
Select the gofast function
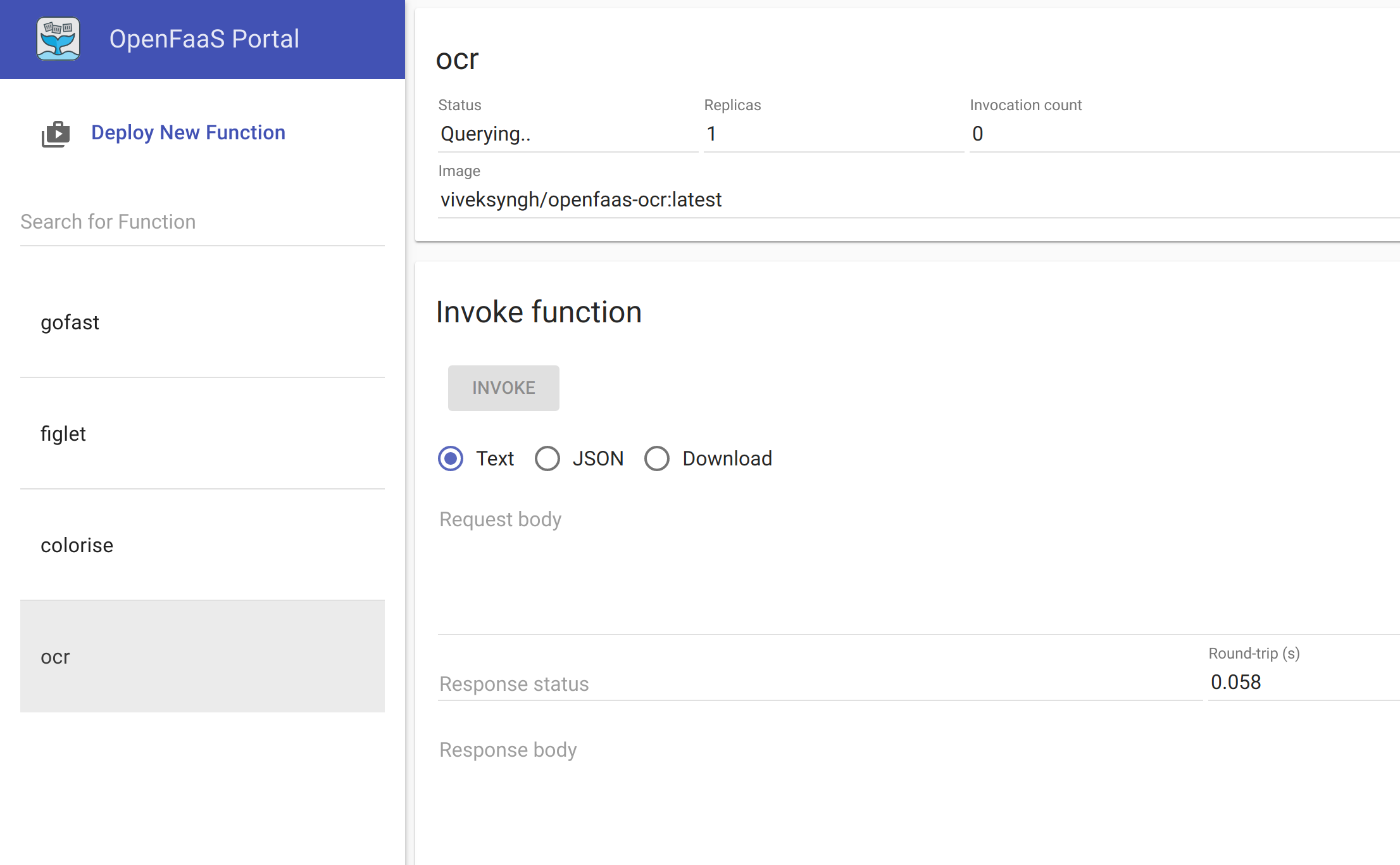pyautogui.click(x=70, y=322)
